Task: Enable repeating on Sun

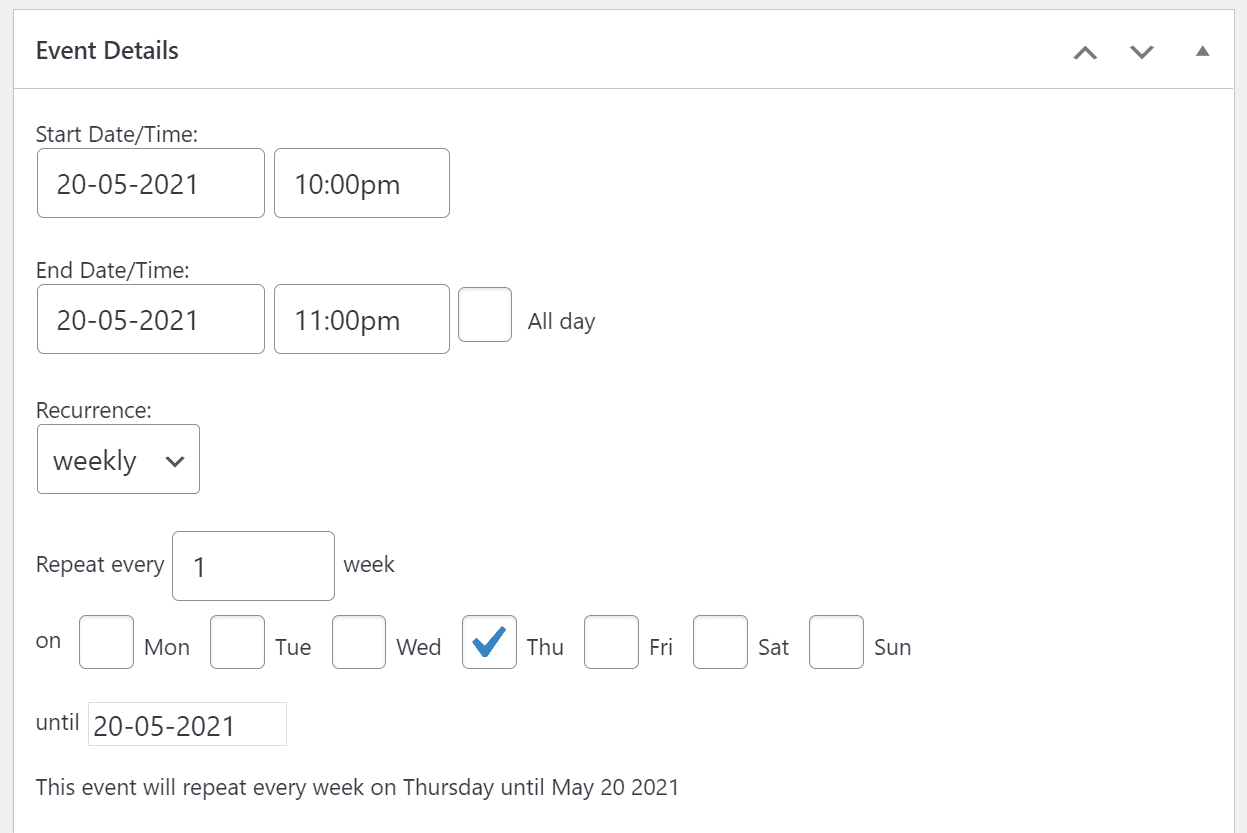Action: (x=836, y=641)
